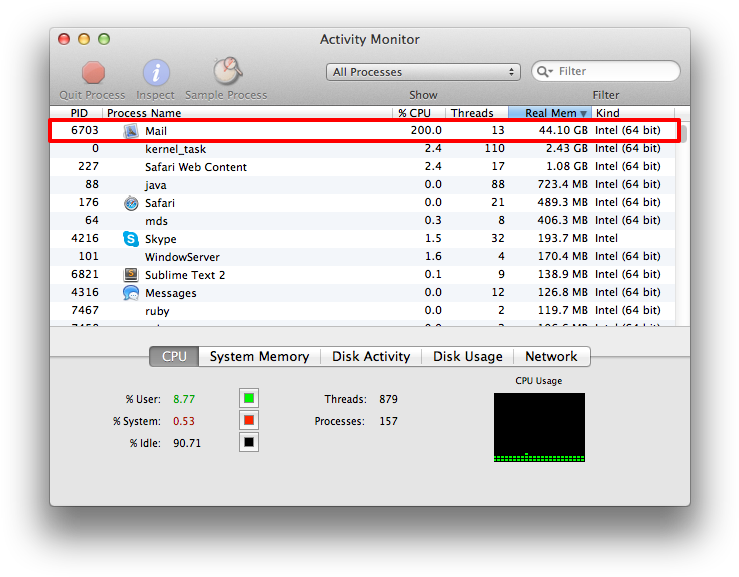The image size is (739, 577).
Task: Click the green % User color swatch
Action: pos(249,398)
